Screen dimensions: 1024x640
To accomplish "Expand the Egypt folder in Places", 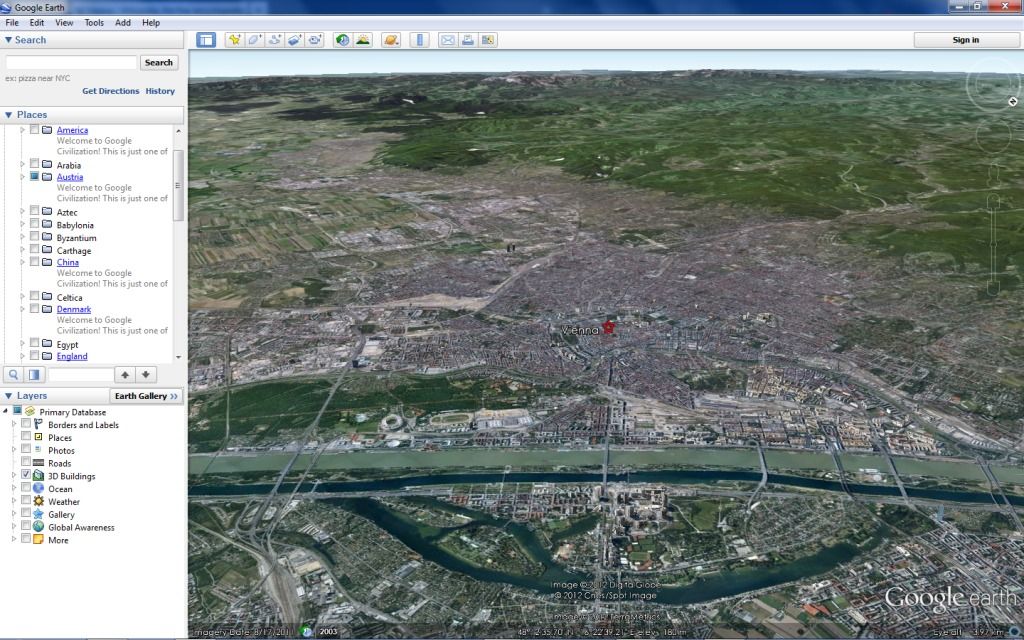I will coord(22,344).
